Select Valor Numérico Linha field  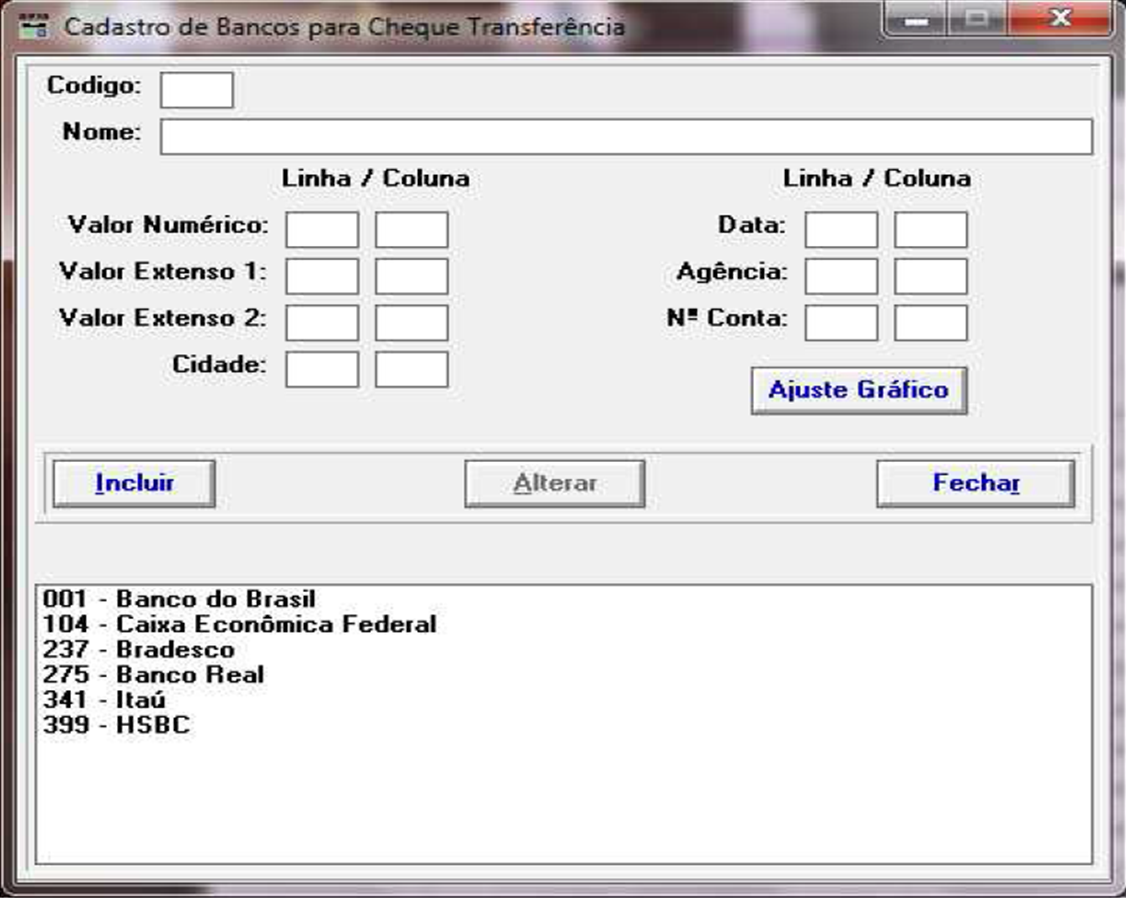[x=322, y=230]
